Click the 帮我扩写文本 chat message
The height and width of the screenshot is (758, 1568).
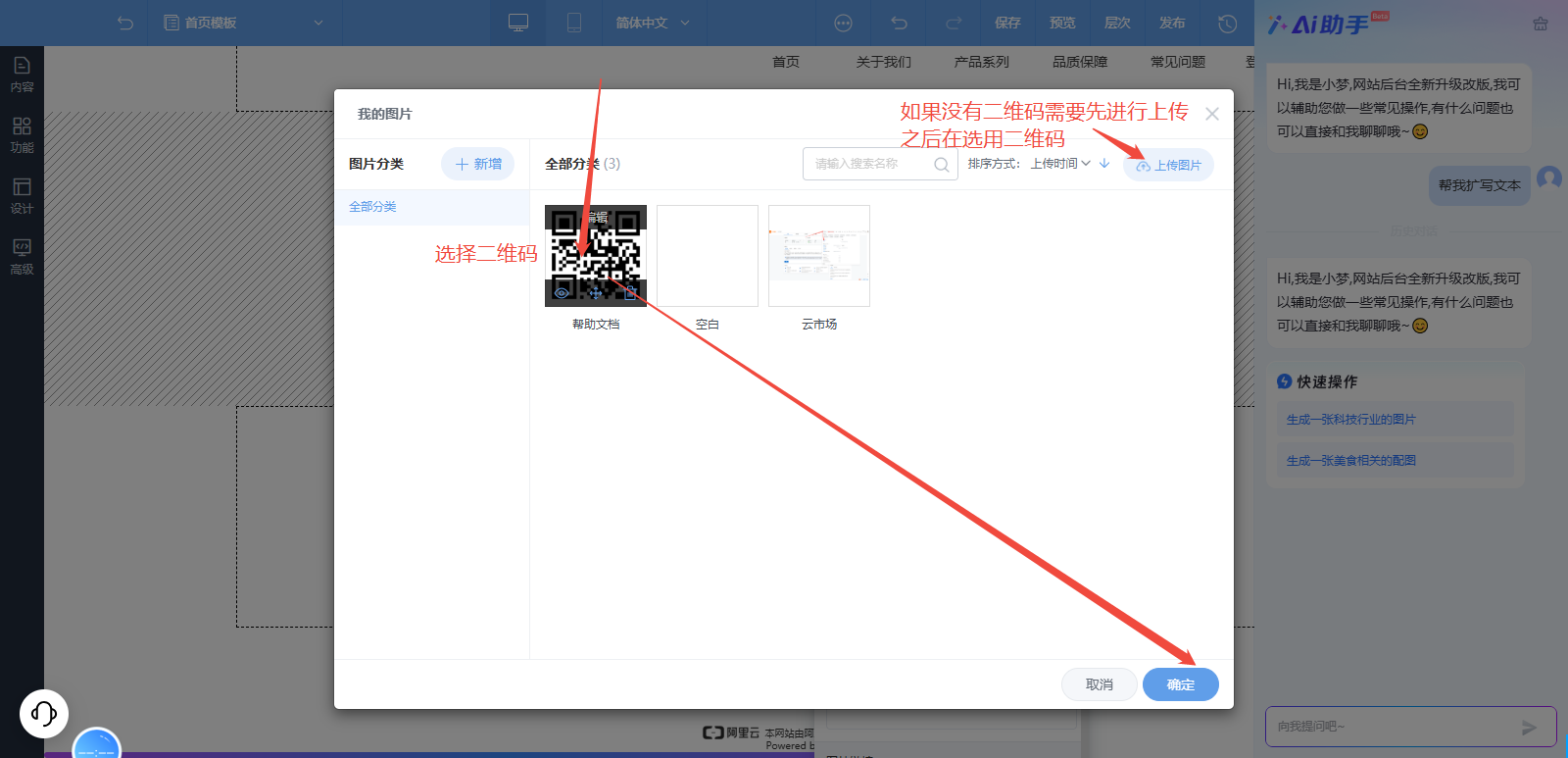(x=1480, y=185)
